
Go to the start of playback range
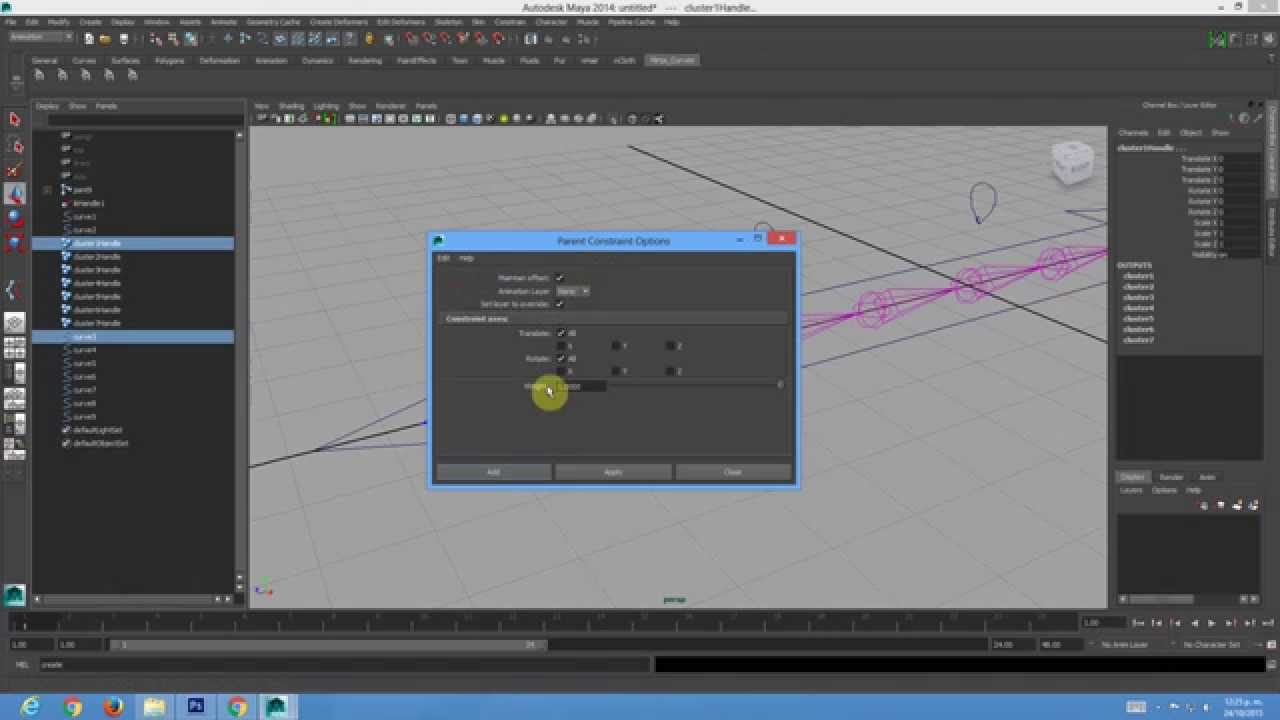click(1139, 623)
